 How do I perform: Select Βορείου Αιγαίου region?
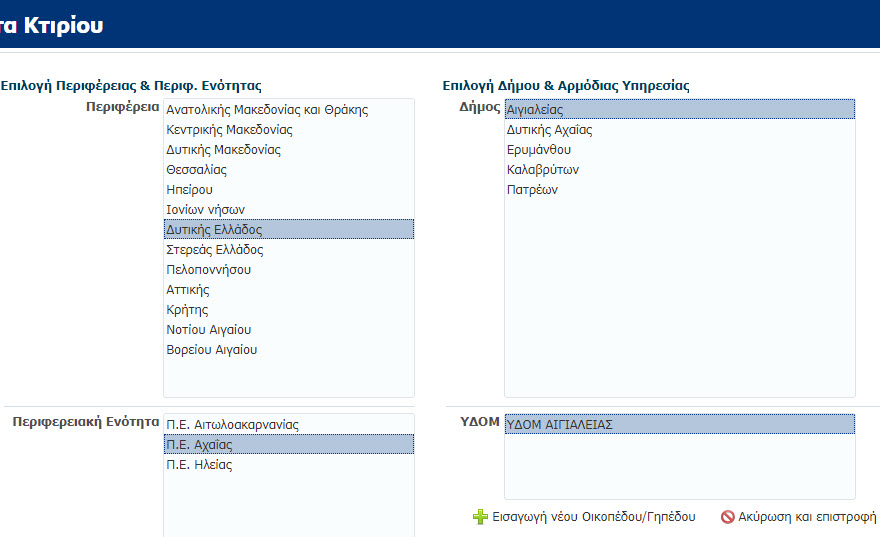tap(289, 350)
